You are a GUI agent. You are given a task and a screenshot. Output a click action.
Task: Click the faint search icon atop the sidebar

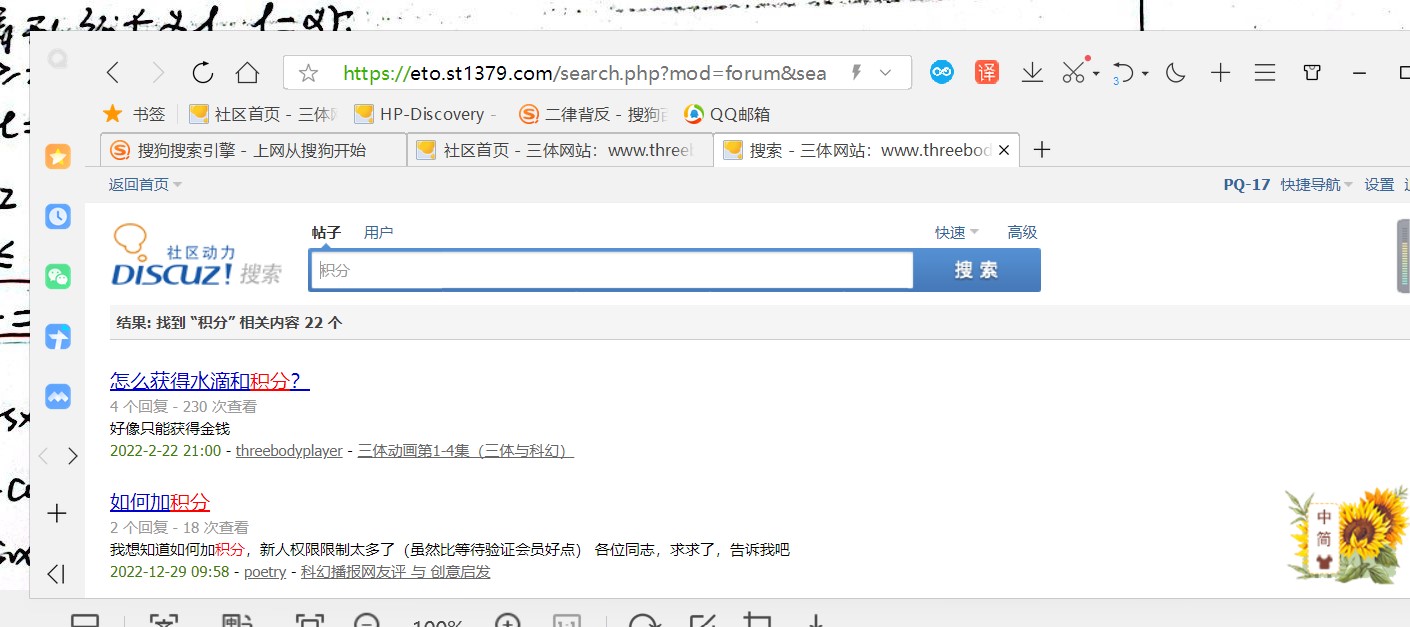(58, 59)
